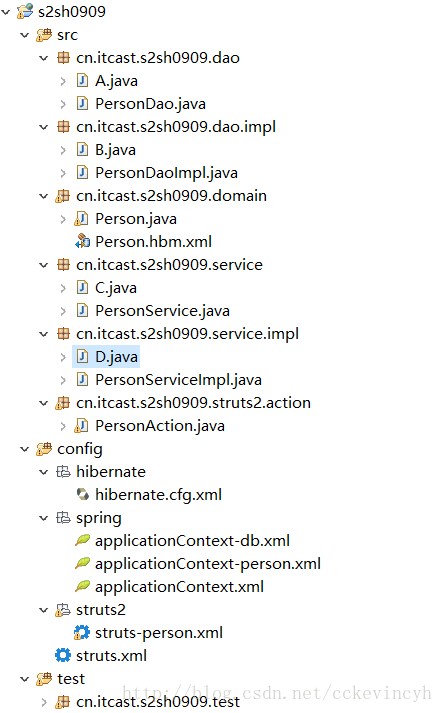
Task: Collapse the src folder node
Action: [x=25, y=35]
